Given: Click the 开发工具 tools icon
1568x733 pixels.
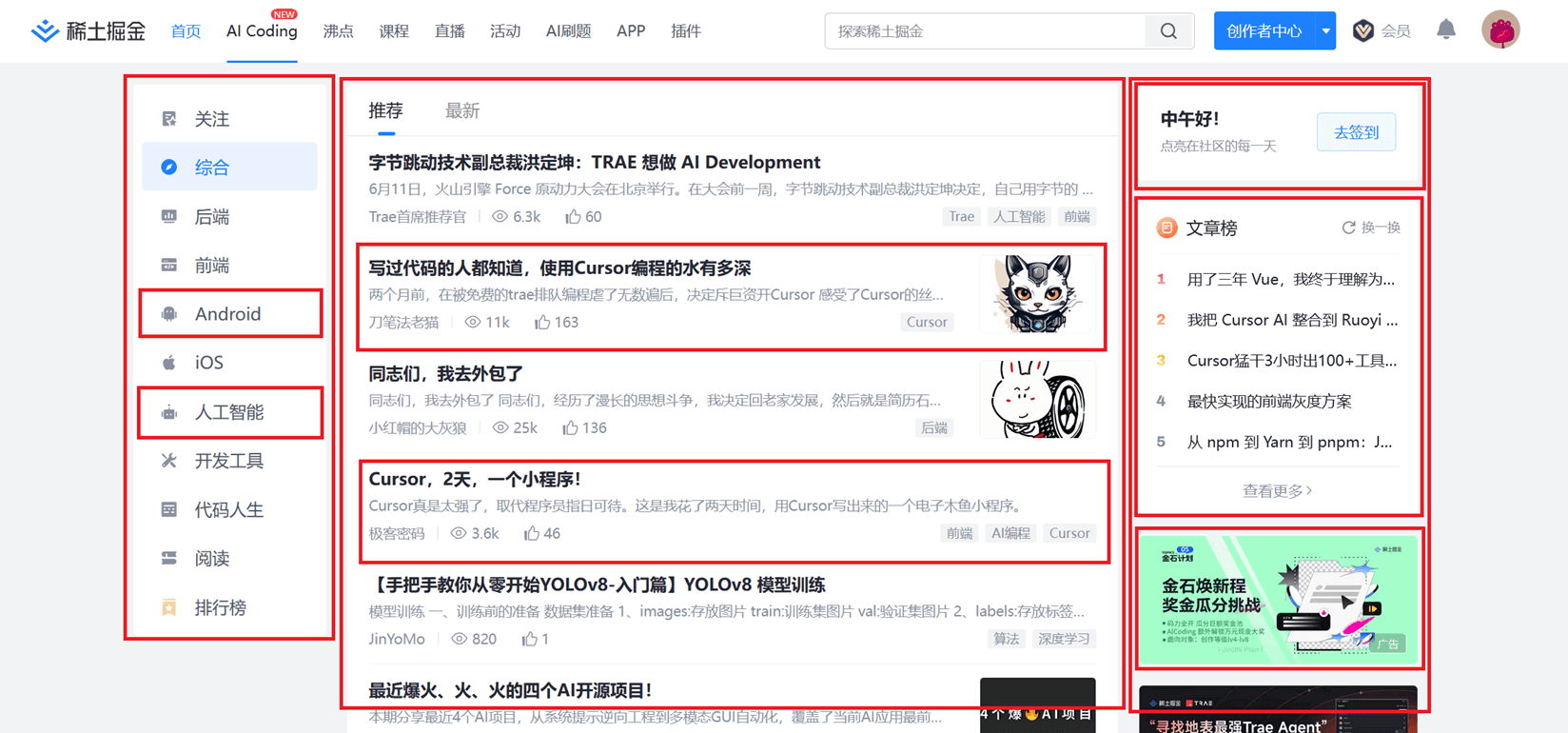Looking at the screenshot, I should (169, 461).
